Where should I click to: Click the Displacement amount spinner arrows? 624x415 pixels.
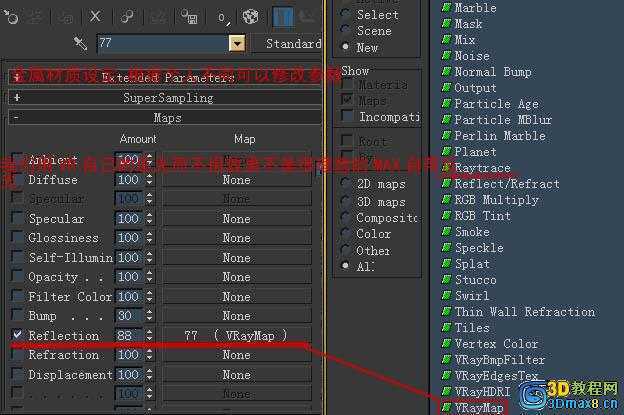(x=149, y=374)
